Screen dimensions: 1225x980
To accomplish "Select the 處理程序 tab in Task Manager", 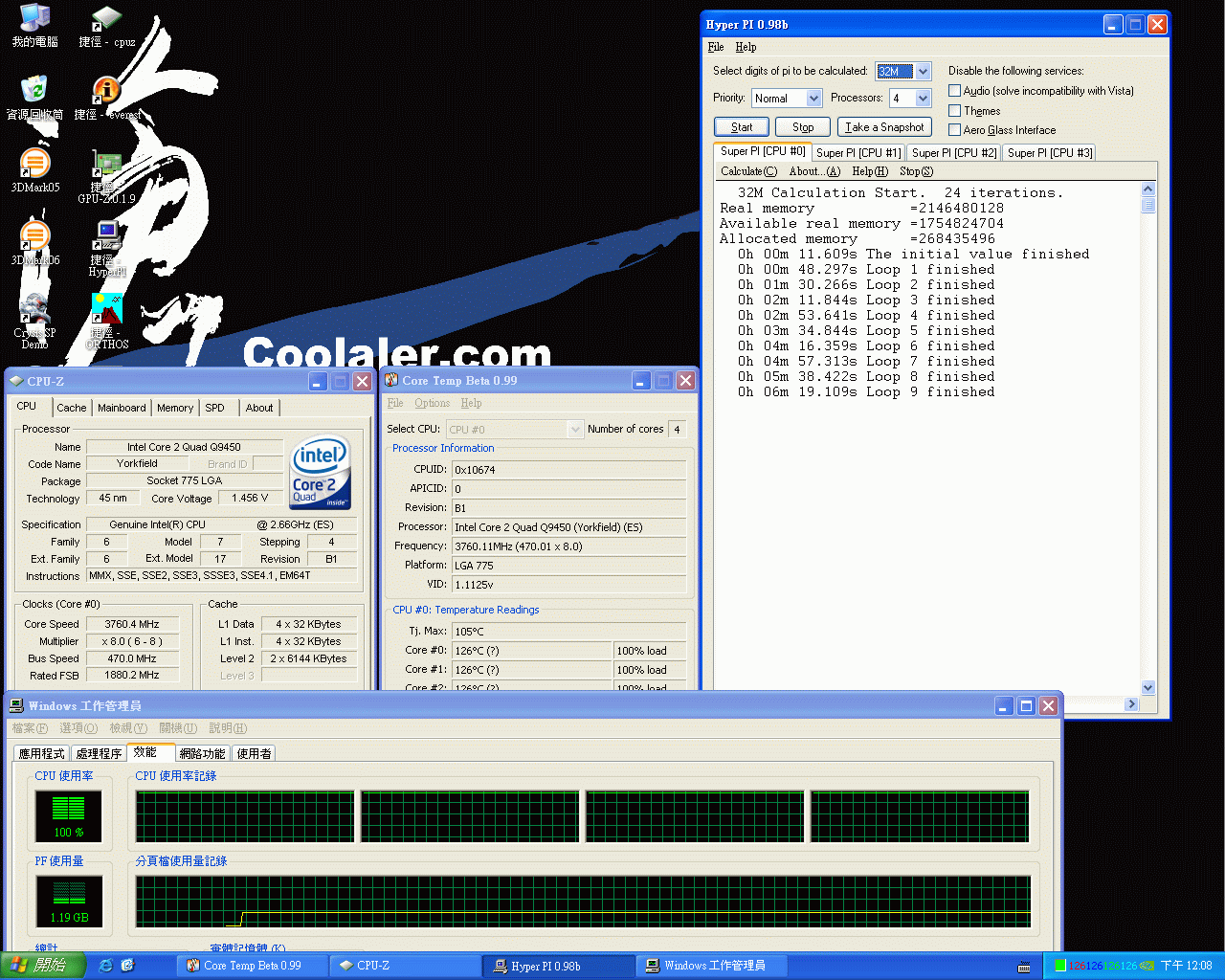I will 99,754.
